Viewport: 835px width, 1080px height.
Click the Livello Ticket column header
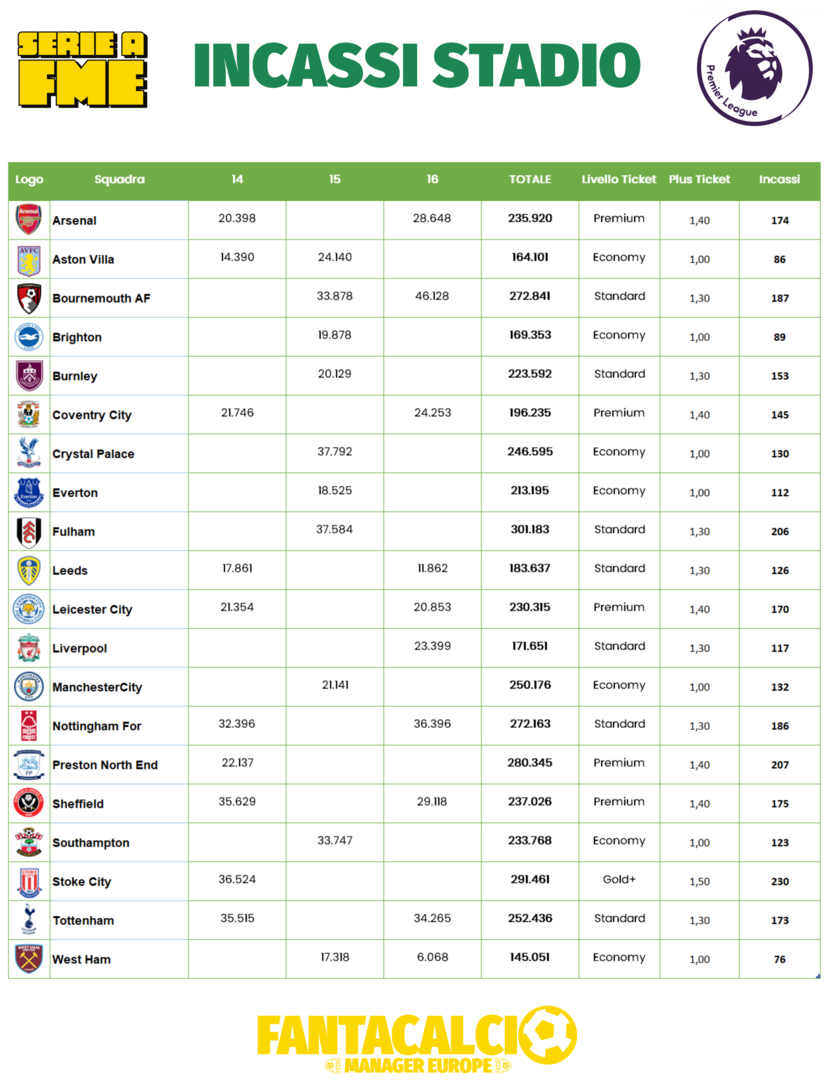click(619, 180)
